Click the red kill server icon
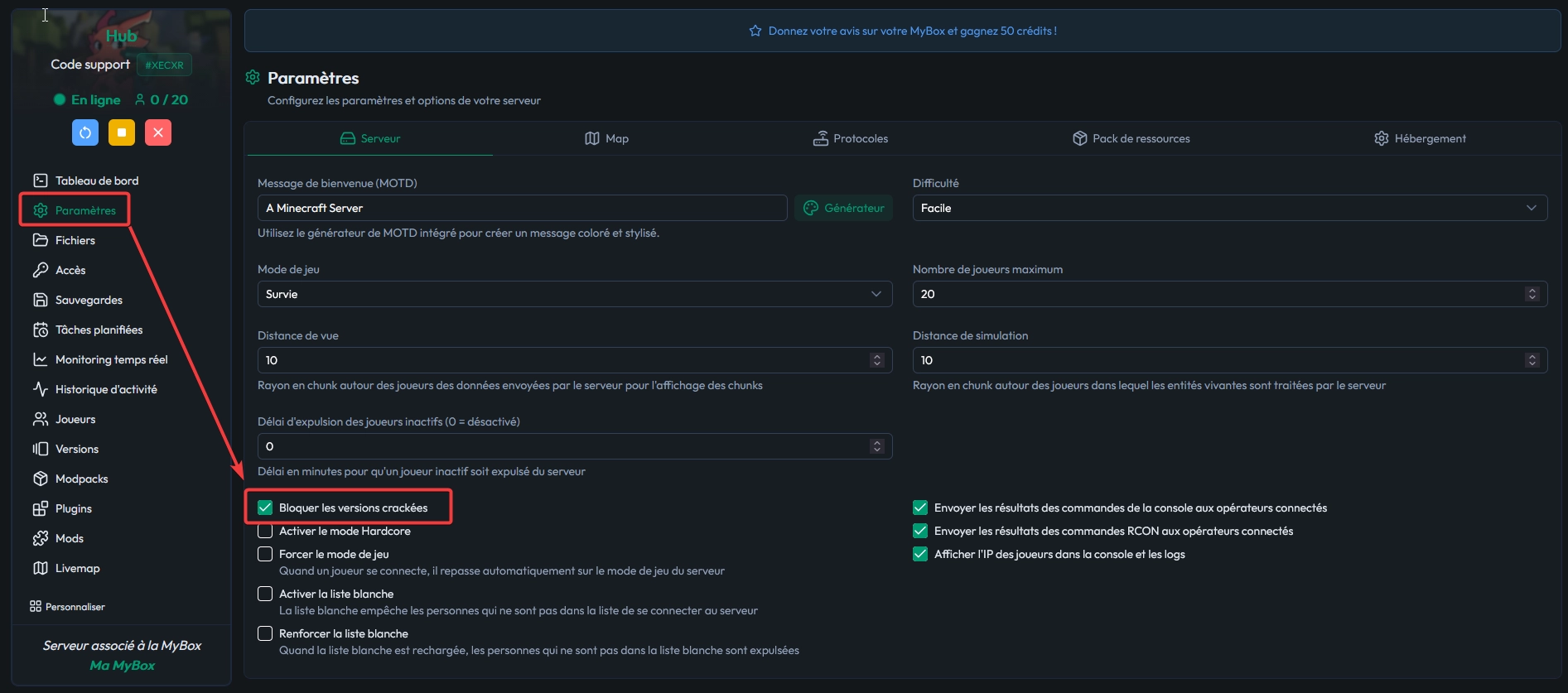1568x693 pixels. coord(158,132)
